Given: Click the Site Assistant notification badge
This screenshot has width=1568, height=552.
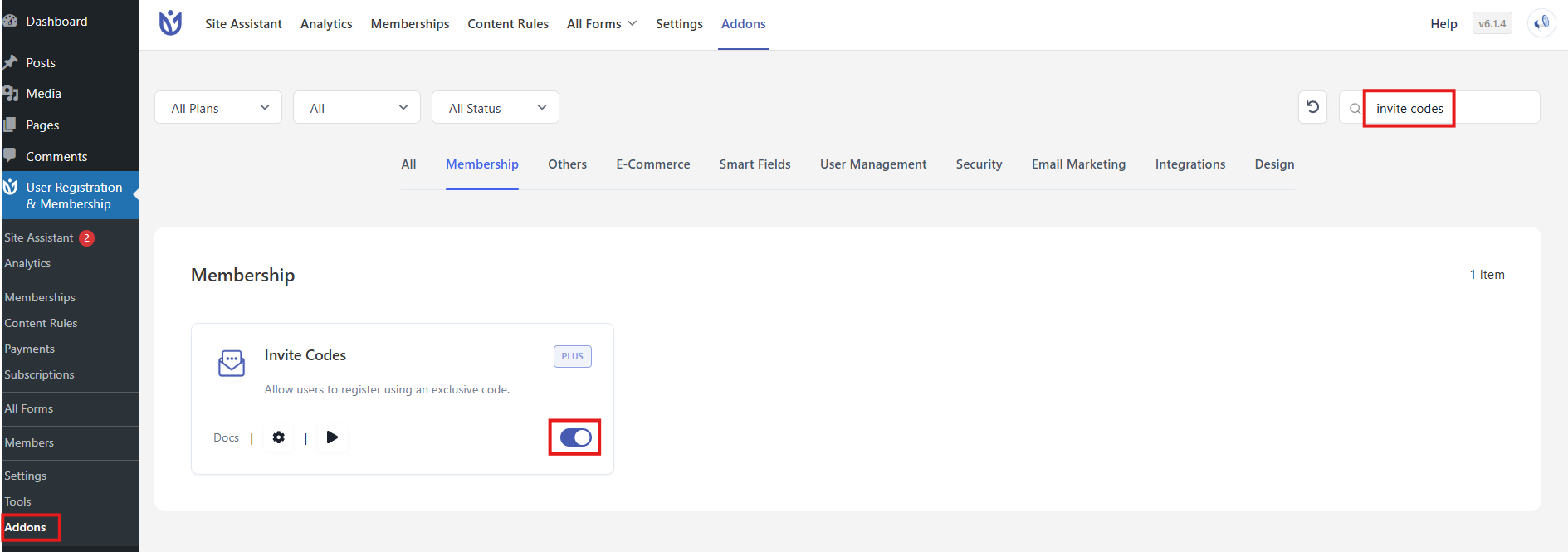Looking at the screenshot, I should click(x=86, y=238).
